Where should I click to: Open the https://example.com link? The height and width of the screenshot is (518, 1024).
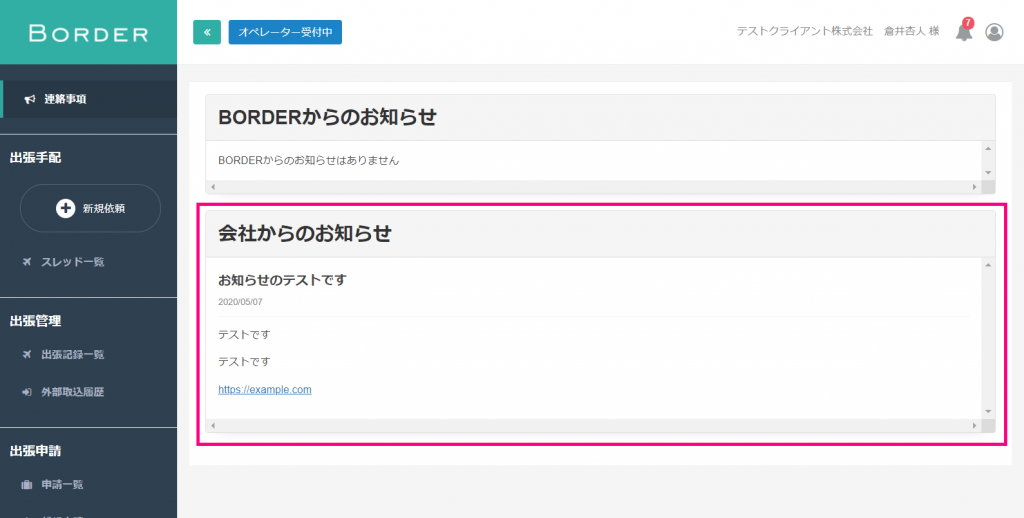tap(265, 389)
